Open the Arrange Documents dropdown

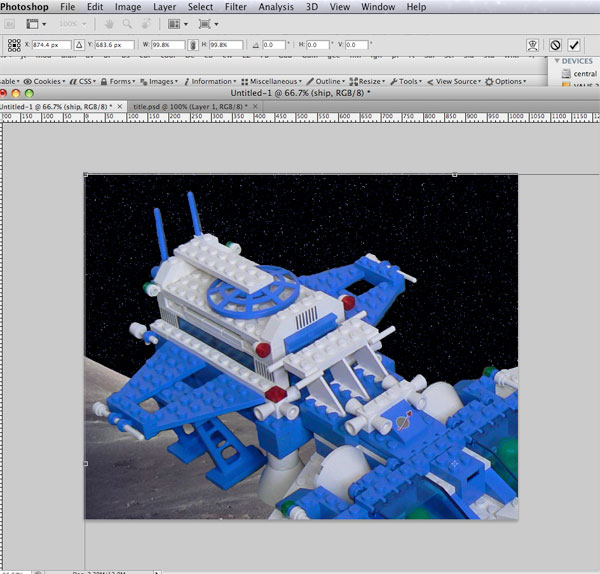(176, 23)
